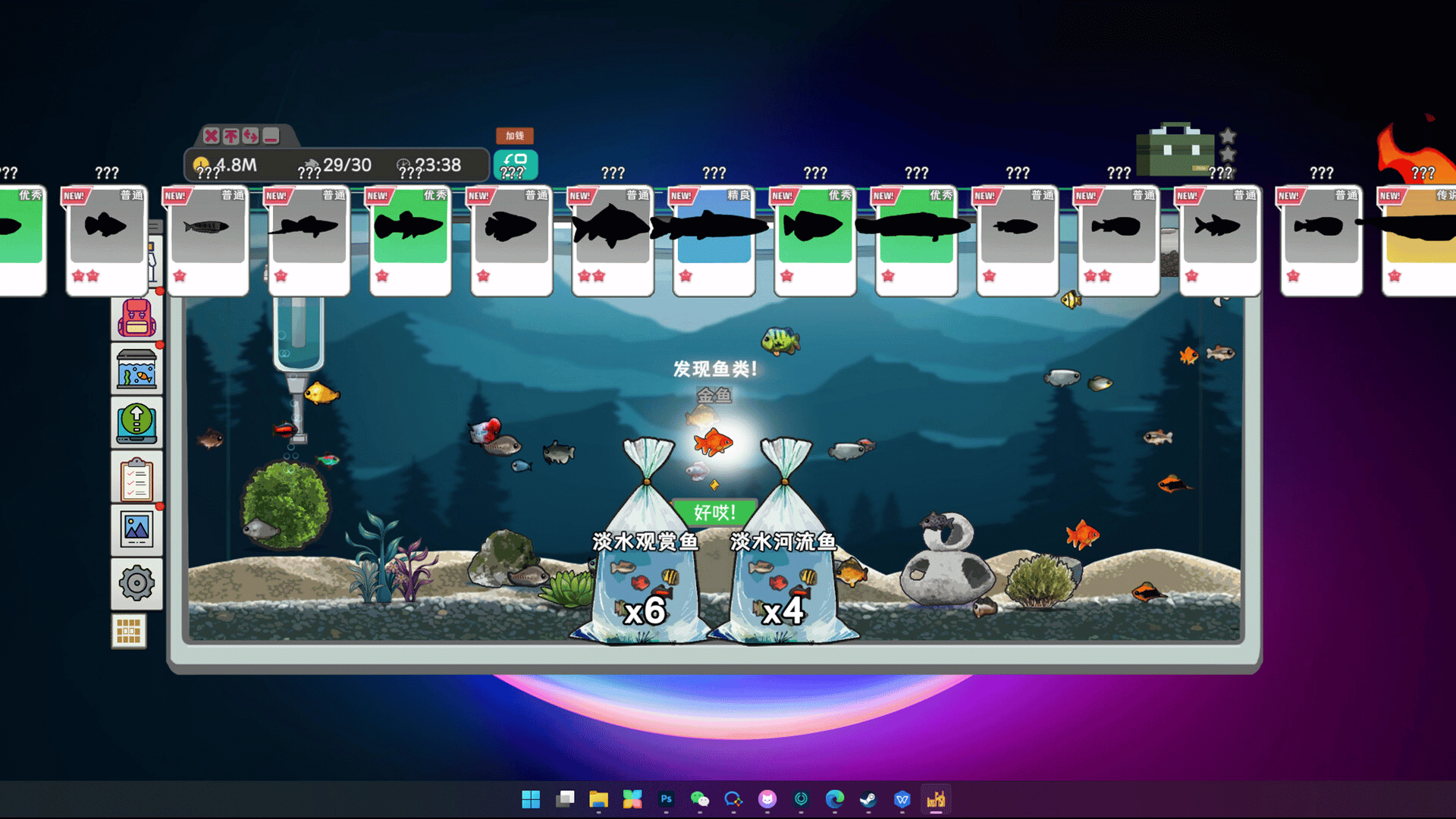1456x819 pixels.
Task: Open the gear settings icon
Action: pyautogui.click(x=136, y=583)
